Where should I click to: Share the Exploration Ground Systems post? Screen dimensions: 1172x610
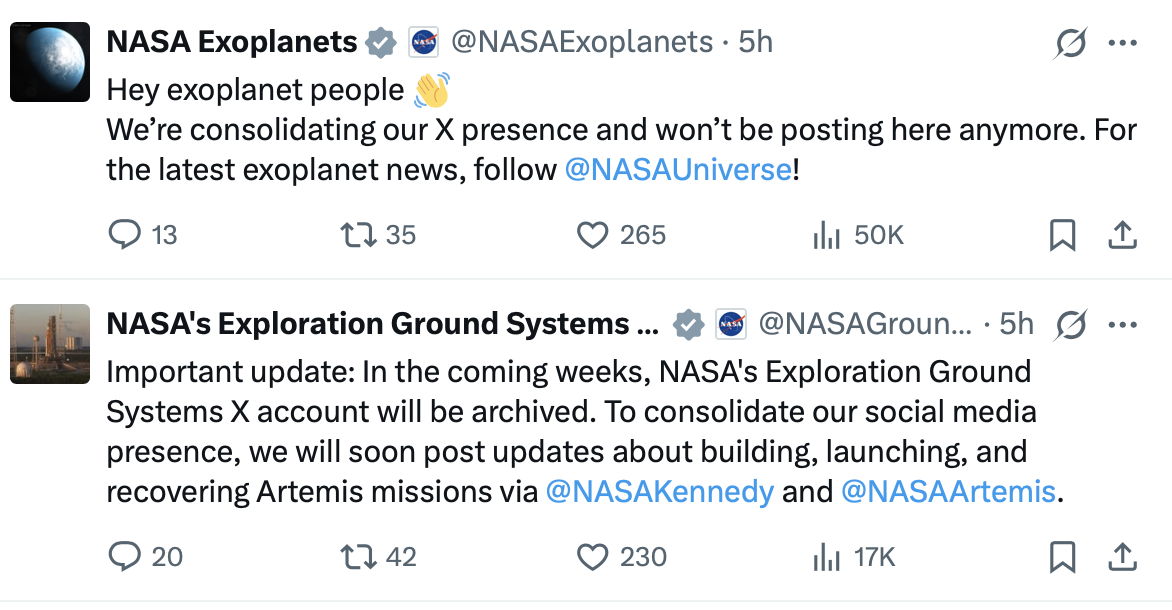(x=1122, y=557)
